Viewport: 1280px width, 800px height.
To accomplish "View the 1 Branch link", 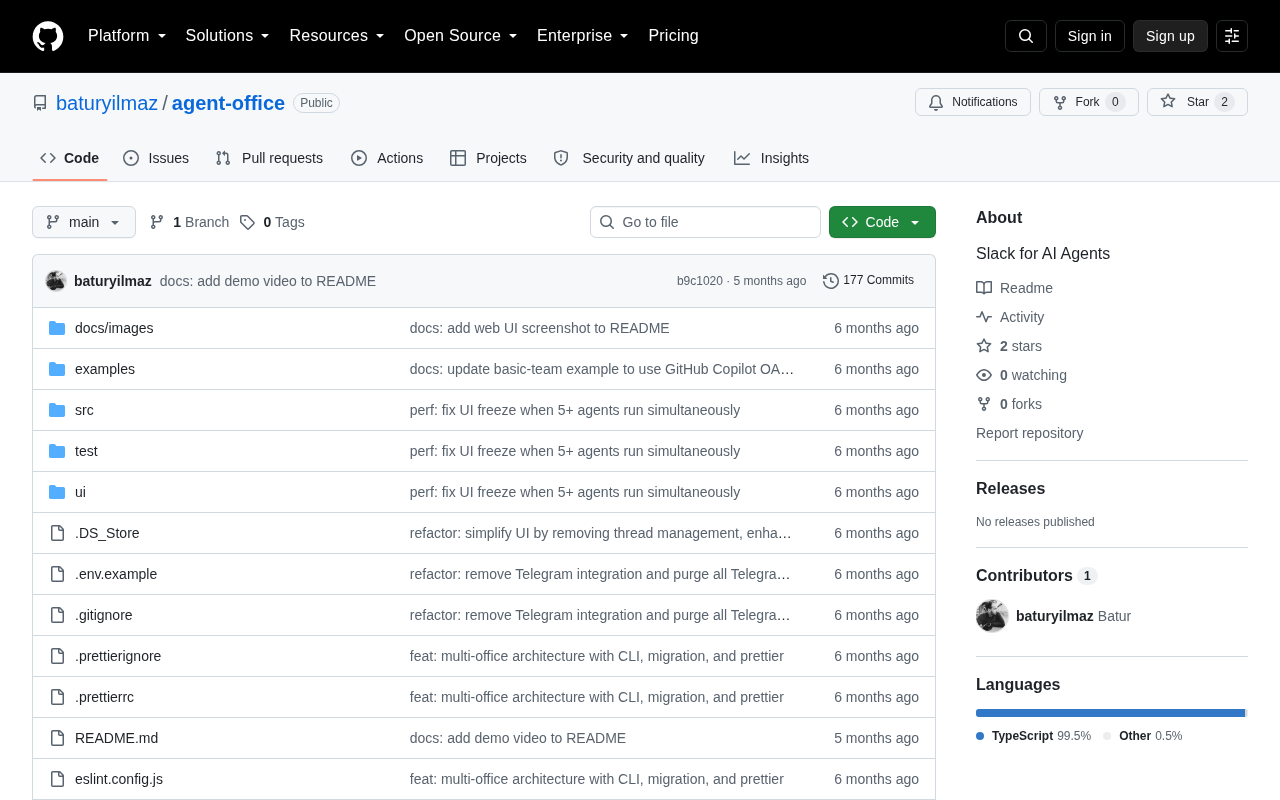I will (x=189, y=222).
